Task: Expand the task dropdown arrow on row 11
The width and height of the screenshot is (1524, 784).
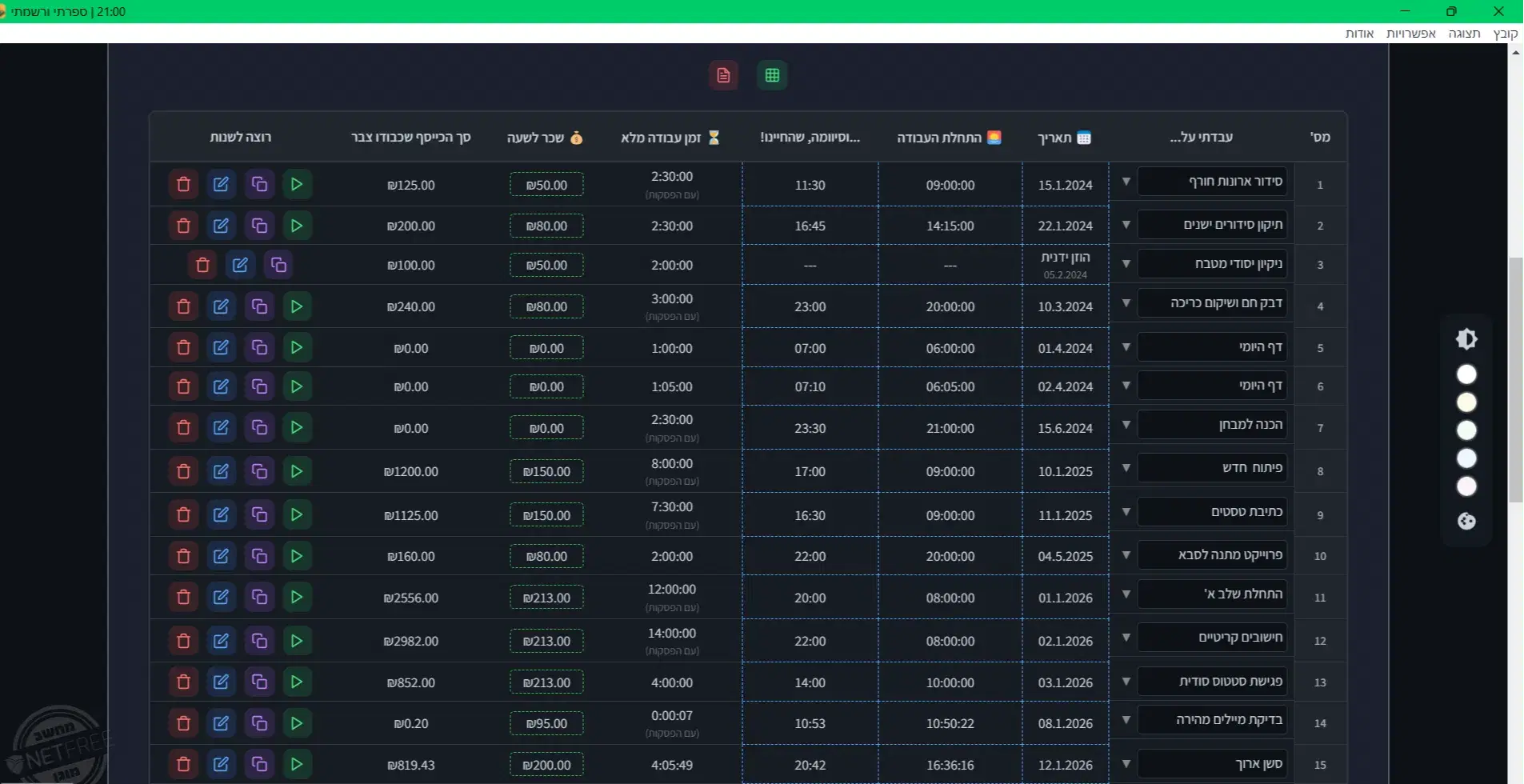Action: (1126, 594)
